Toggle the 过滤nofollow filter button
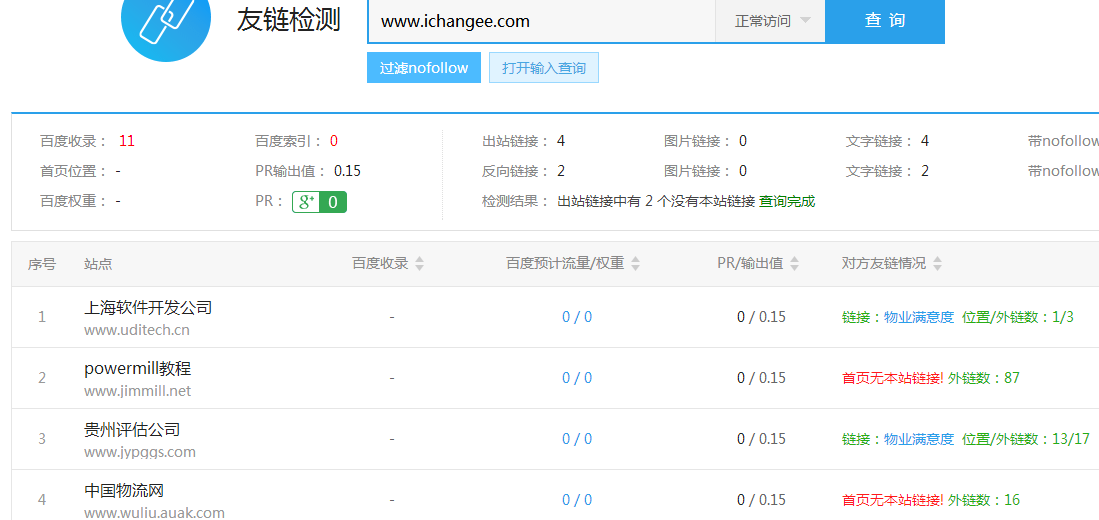 (423, 68)
